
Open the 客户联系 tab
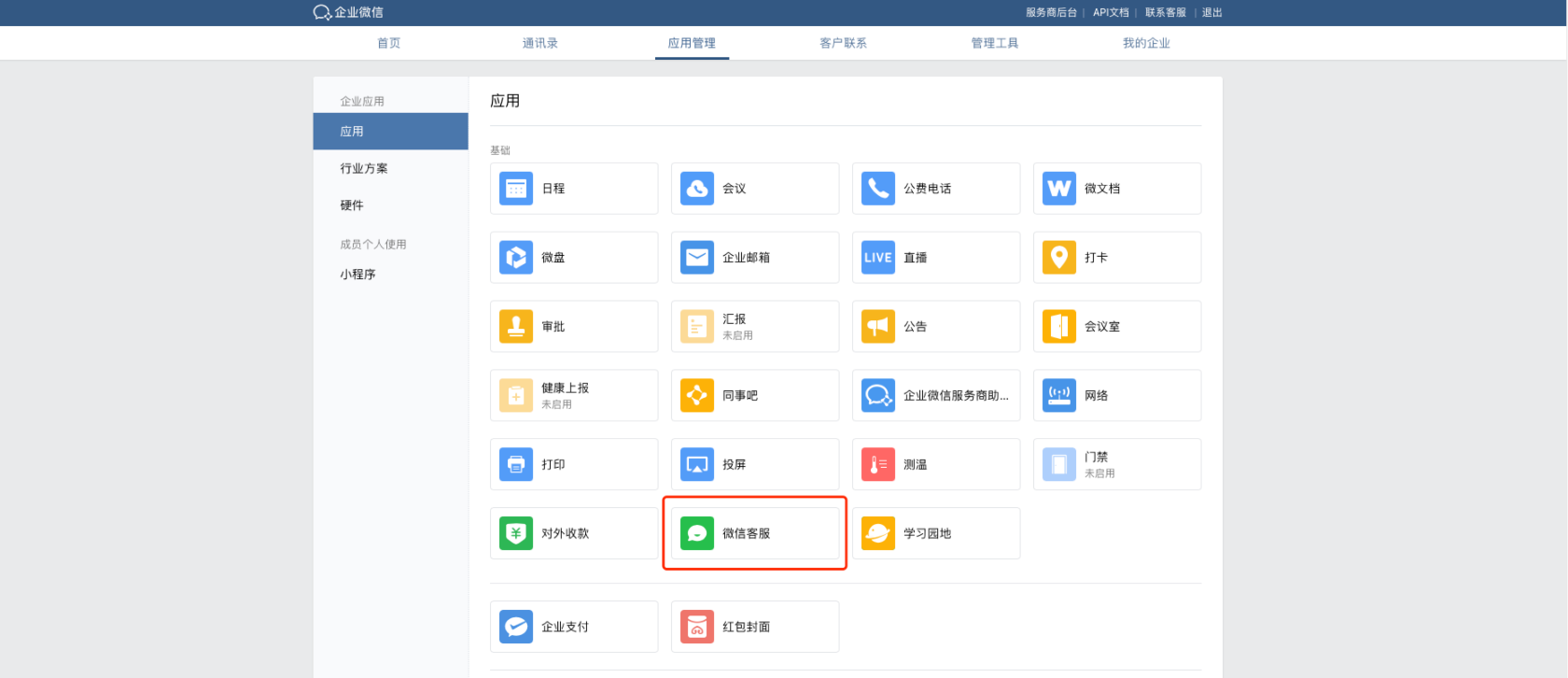(x=844, y=43)
